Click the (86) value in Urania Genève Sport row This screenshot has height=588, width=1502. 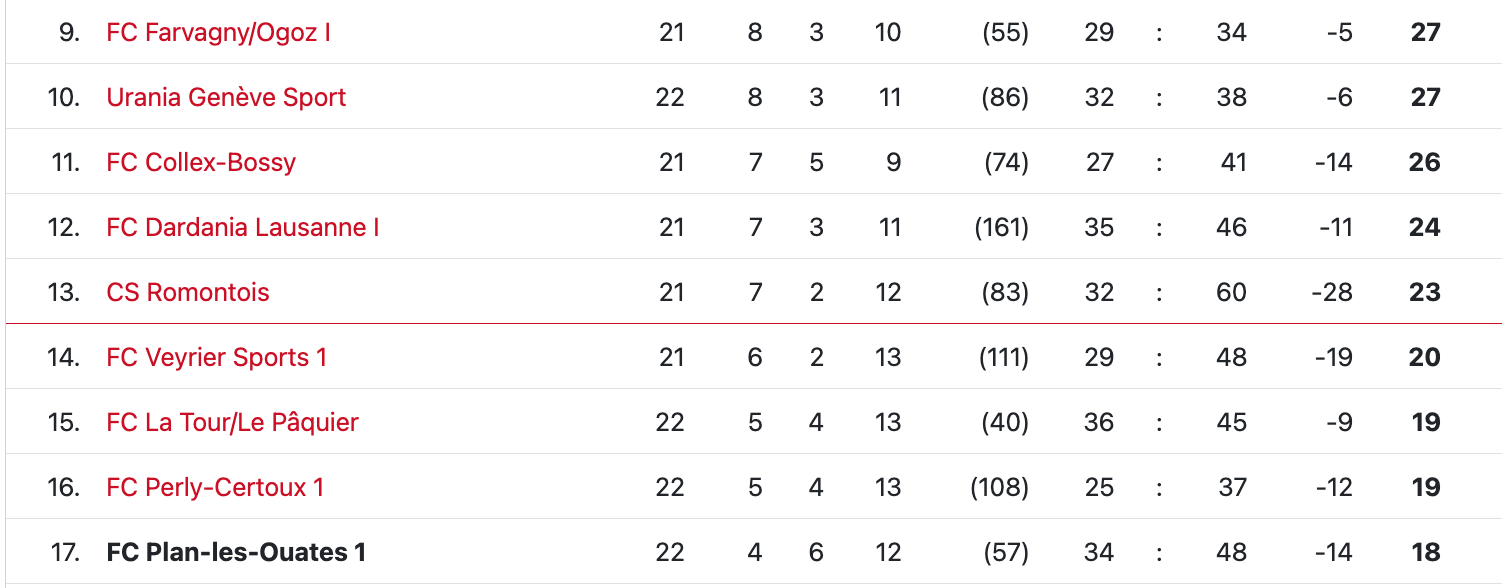click(x=1005, y=97)
